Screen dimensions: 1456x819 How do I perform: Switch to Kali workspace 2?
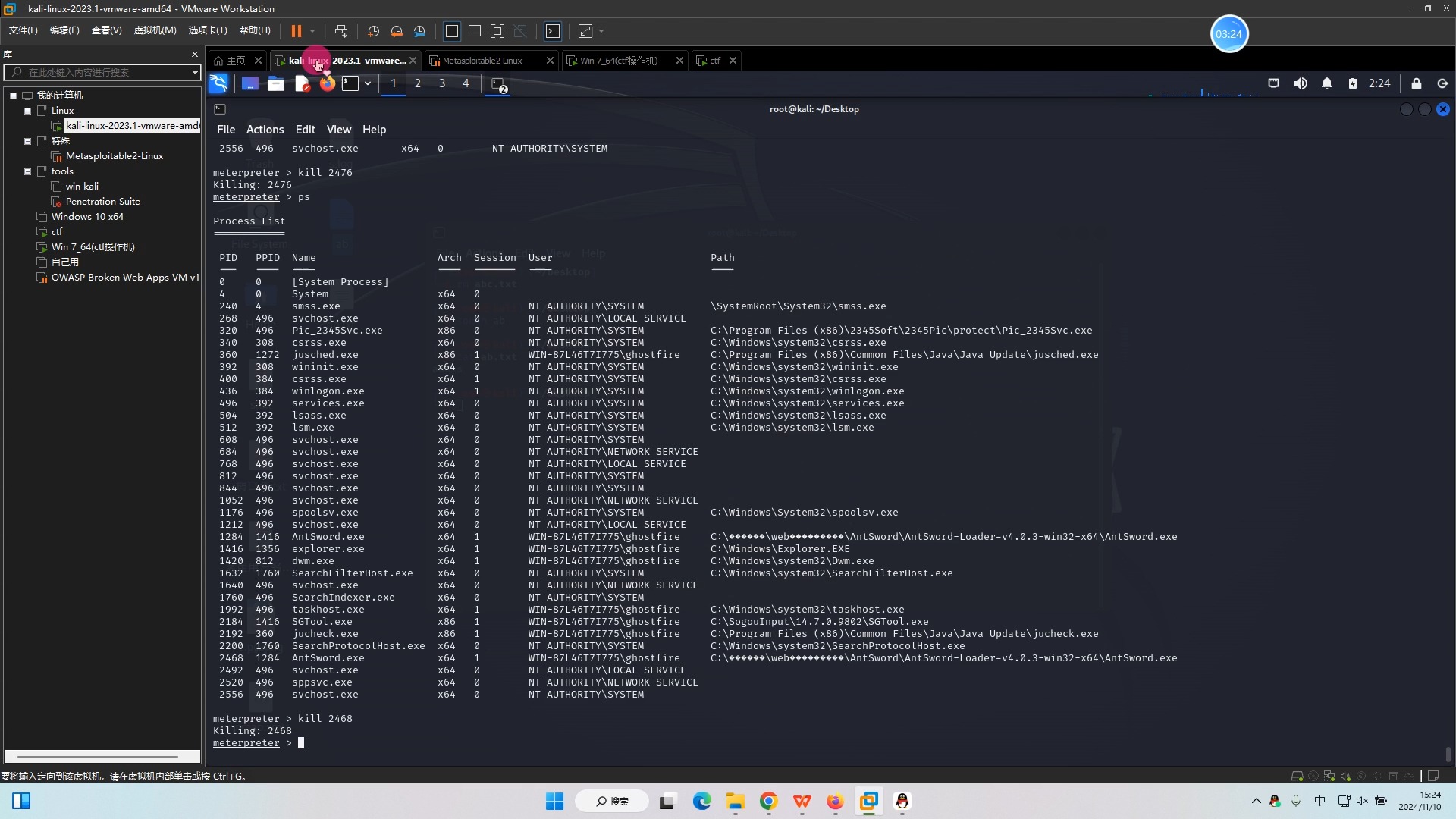[418, 83]
